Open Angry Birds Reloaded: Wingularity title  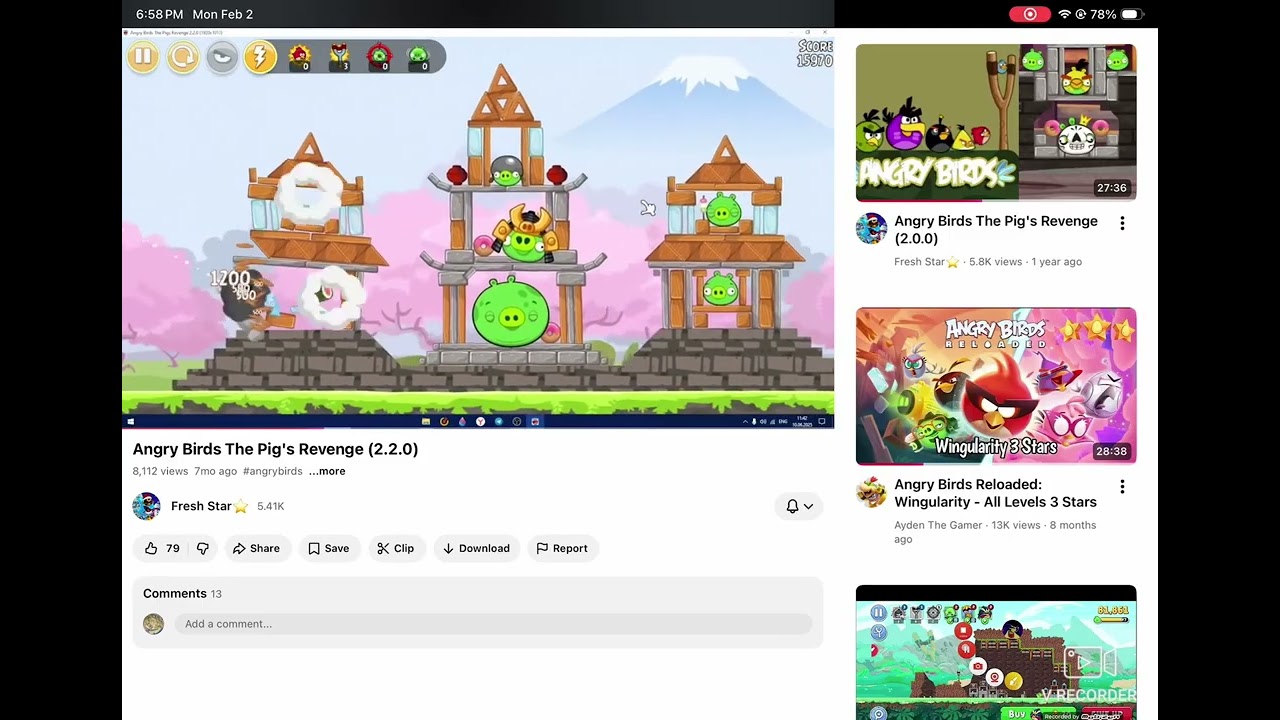995,493
